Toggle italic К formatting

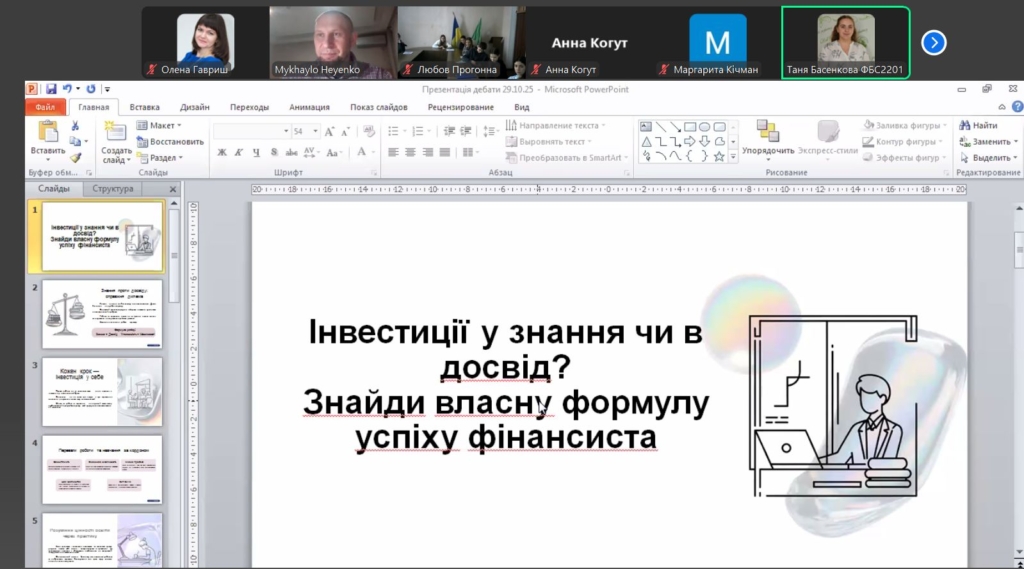pos(240,152)
